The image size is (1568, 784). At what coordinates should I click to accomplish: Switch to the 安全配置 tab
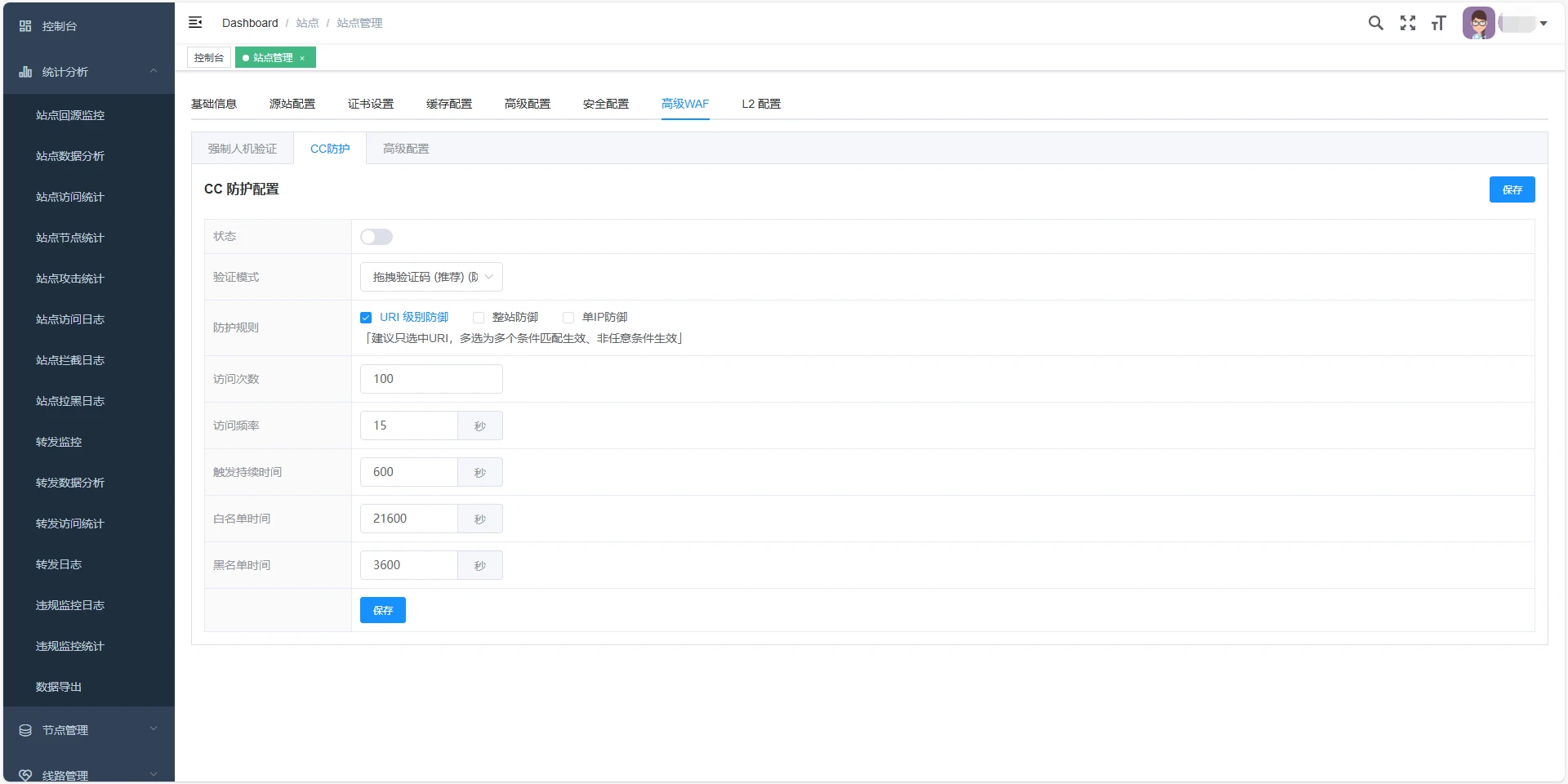[606, 104]
